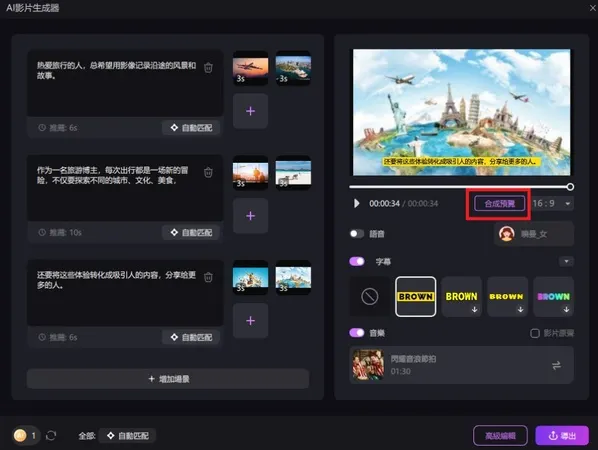This screenshot has width=598, height=450.
Task: Click the 增加場景 add scene button
Action: tap(168, 379)
